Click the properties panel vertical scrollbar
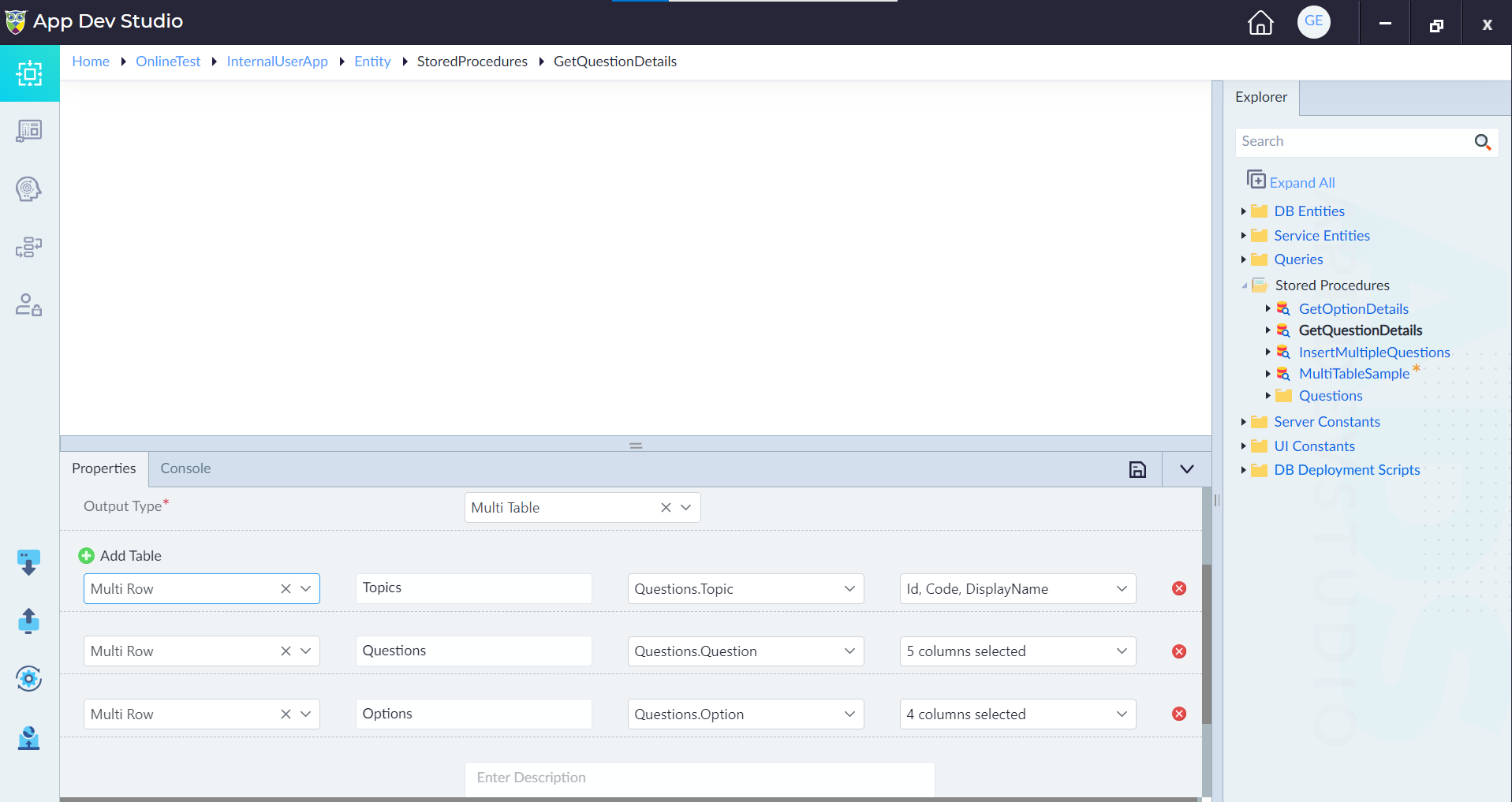This screenshot has height=802, width=1512. pyautogui.click(x=1207, y=644)
